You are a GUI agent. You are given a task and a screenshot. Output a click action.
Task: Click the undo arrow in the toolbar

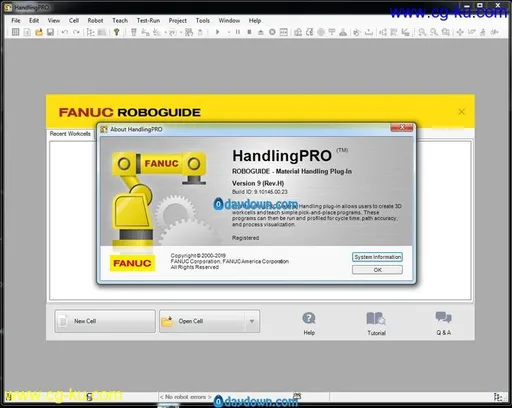click(x=65, y=32)
